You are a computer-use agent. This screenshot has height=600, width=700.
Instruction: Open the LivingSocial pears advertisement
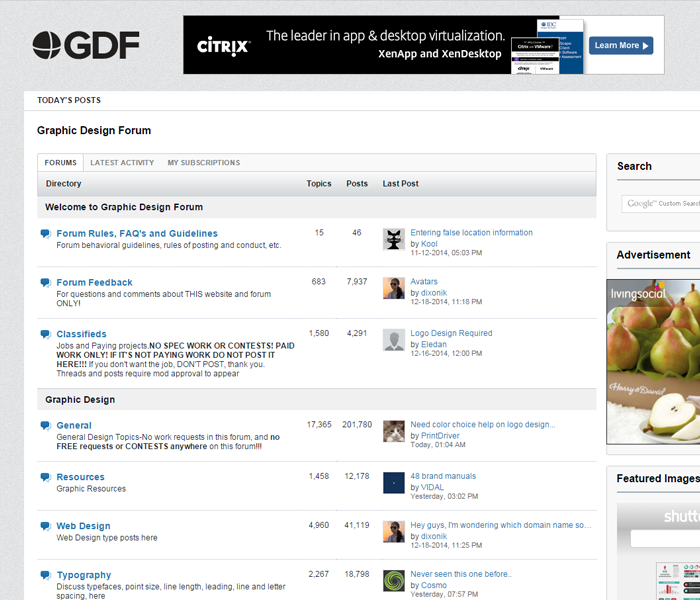[x=653, y=362]
